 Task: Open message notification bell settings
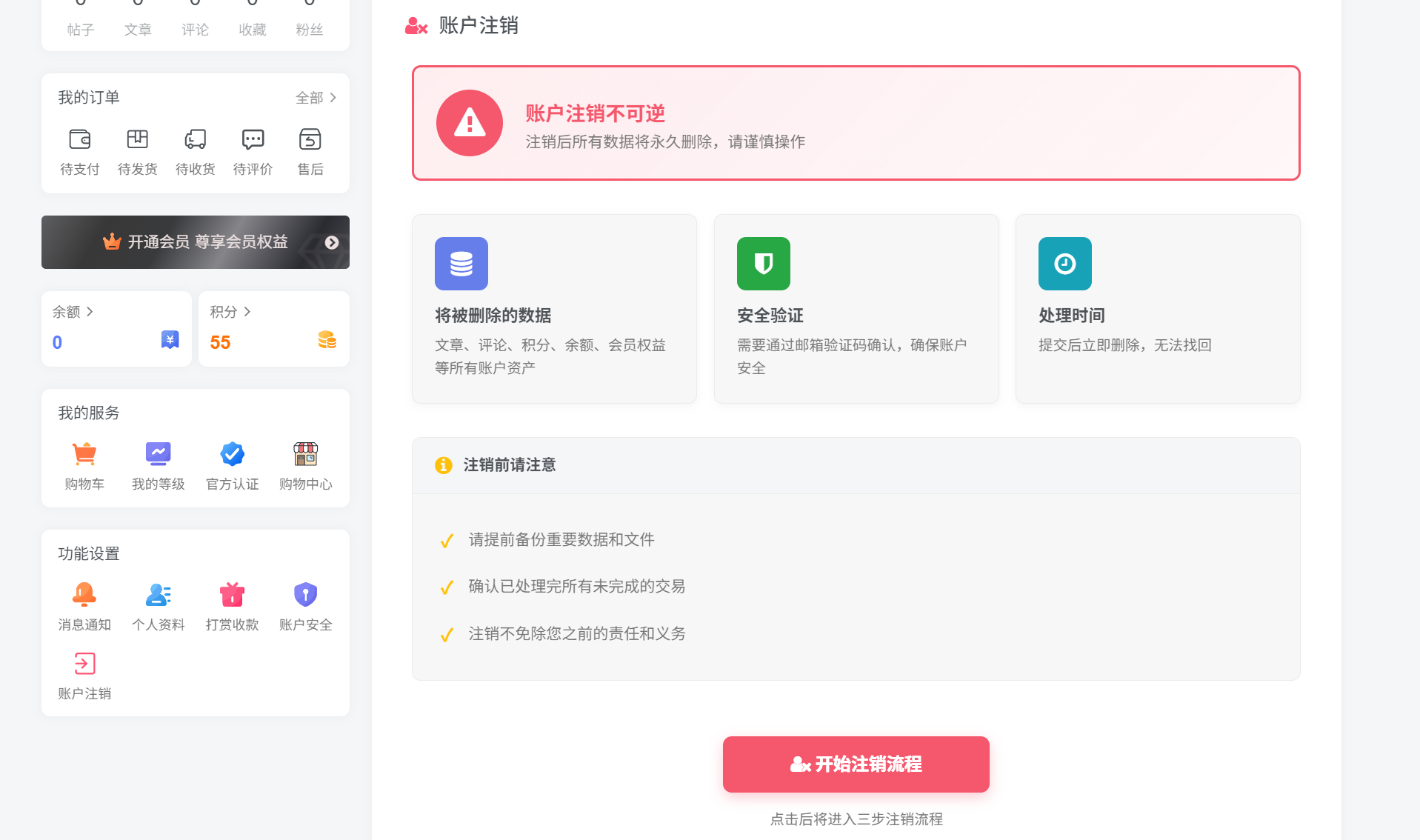pyautogui.click(x=84, y=595)
